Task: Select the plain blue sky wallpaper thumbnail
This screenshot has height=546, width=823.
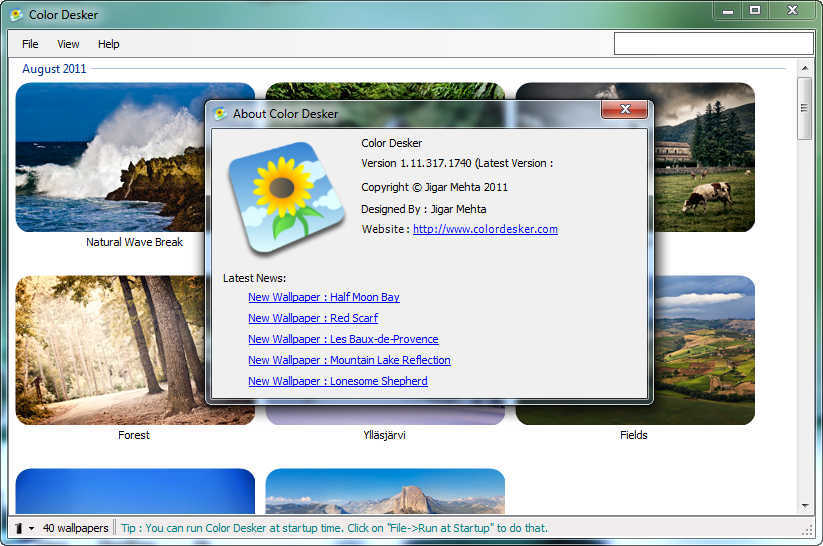Action: (x=135, y=491)
